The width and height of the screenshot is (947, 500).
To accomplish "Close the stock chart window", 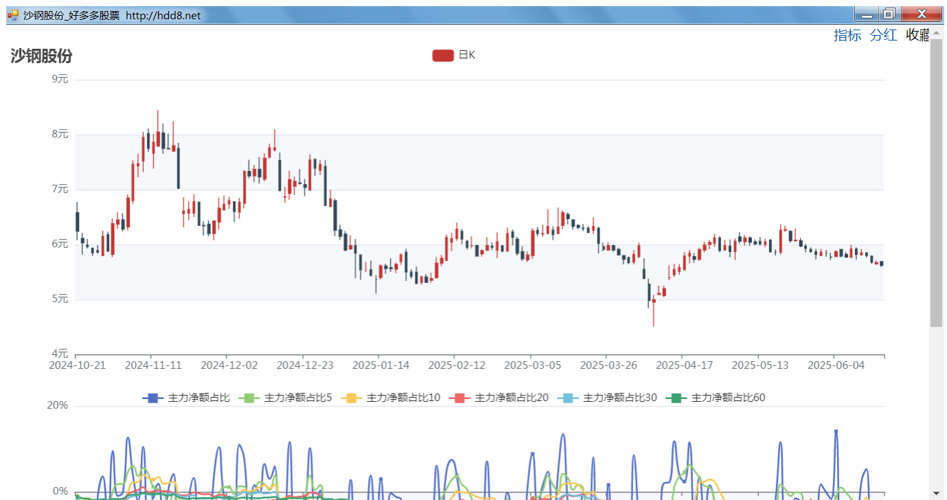I will click(921, 14).
